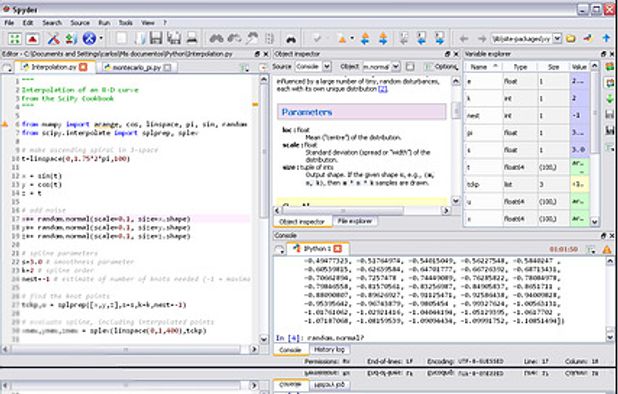
Task: Click the save all files icon
Action: (174, 38)
